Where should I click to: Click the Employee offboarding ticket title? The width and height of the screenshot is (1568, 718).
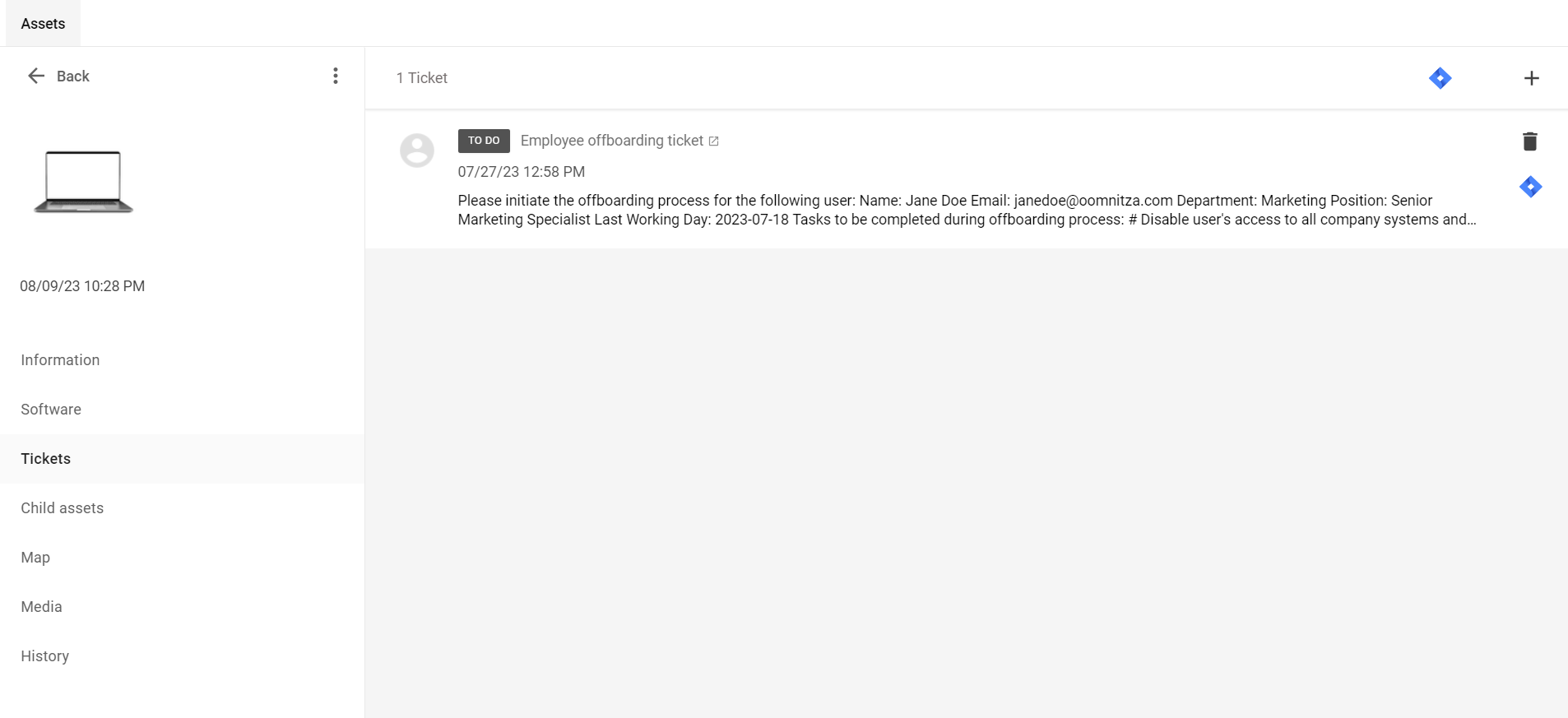tap(611, 141)
